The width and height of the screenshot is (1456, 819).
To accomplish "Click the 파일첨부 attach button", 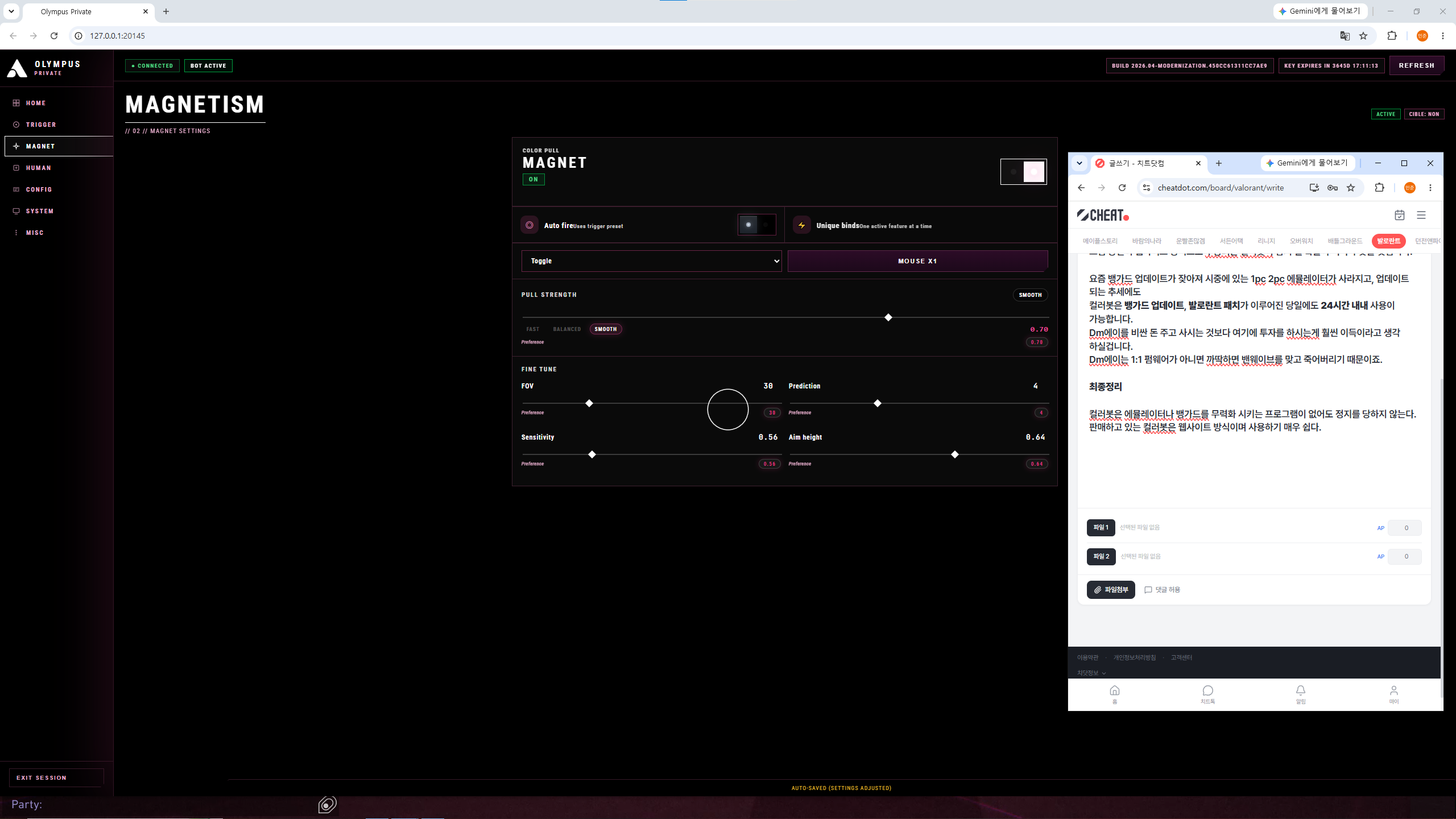I will [1111, 590].
